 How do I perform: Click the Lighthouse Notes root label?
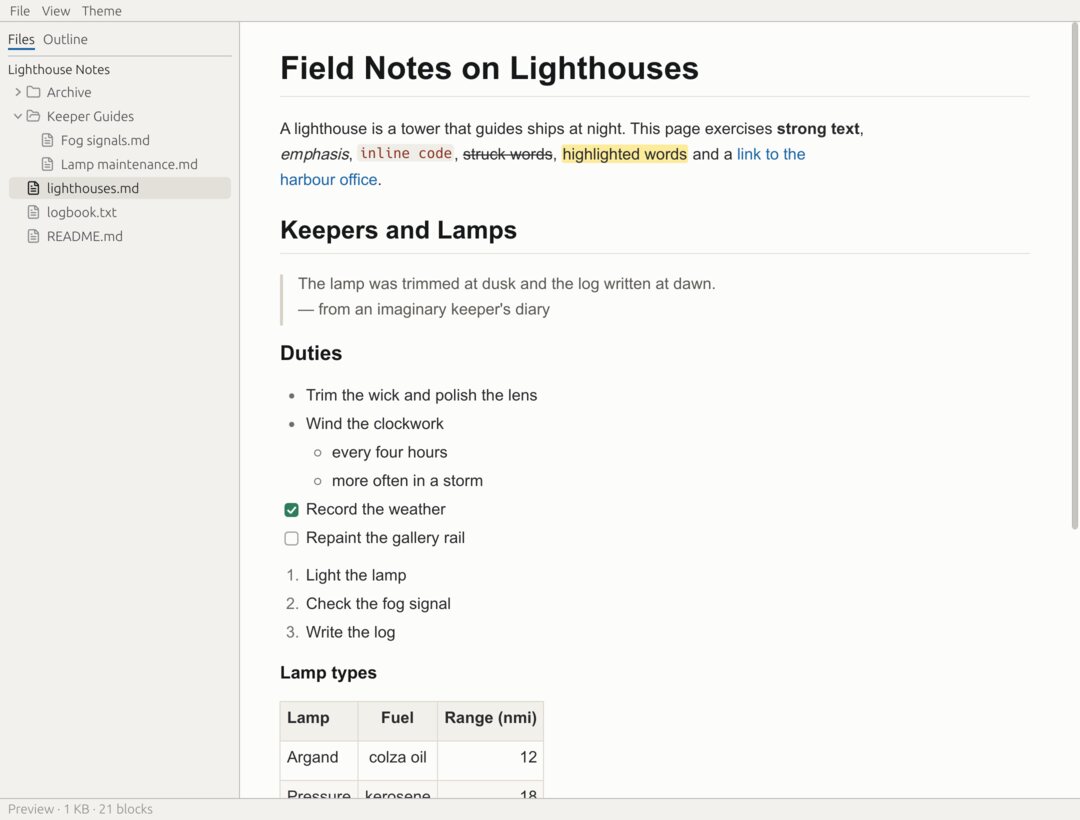point(59,70)
